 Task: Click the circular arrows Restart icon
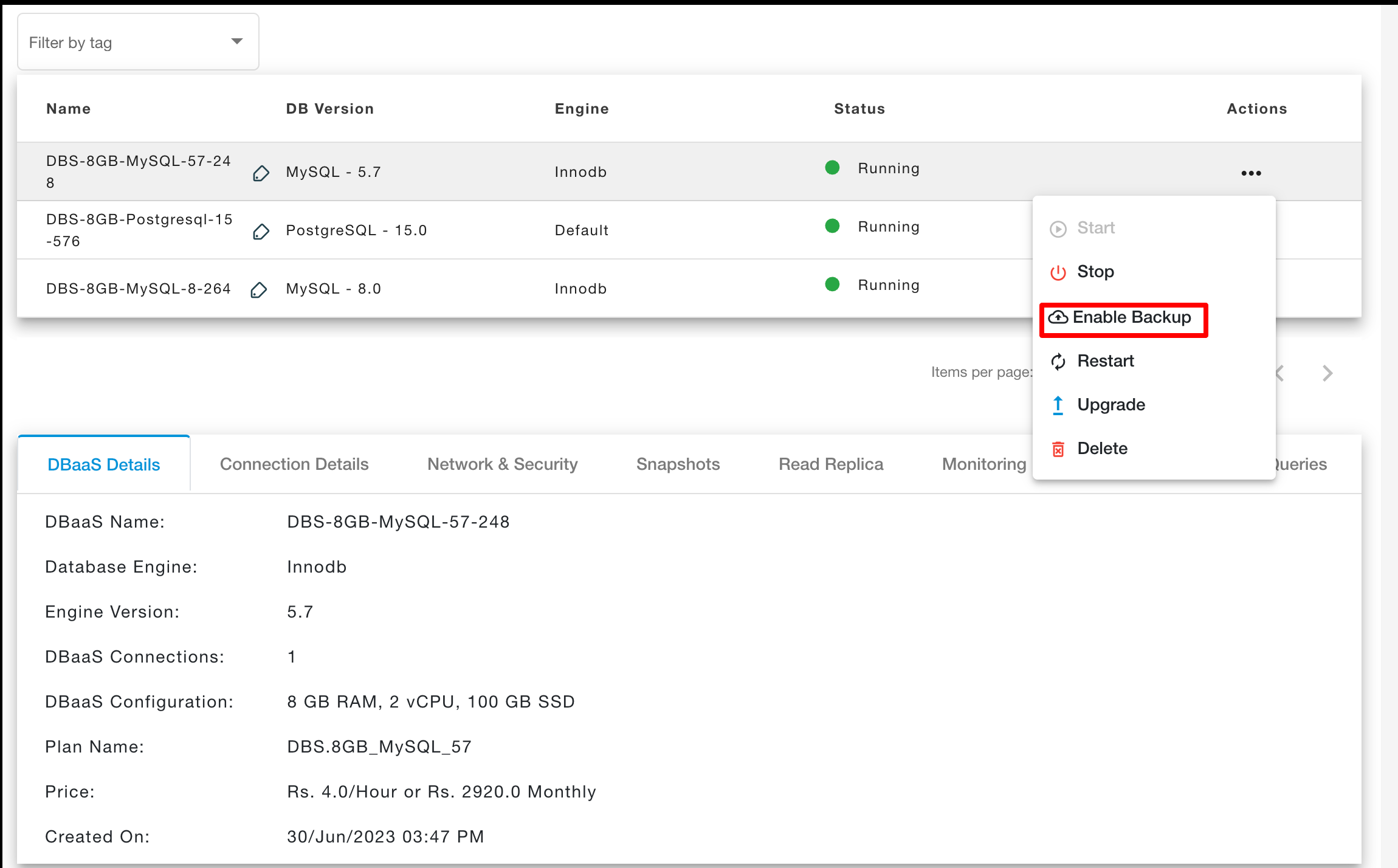[1058, 362]
